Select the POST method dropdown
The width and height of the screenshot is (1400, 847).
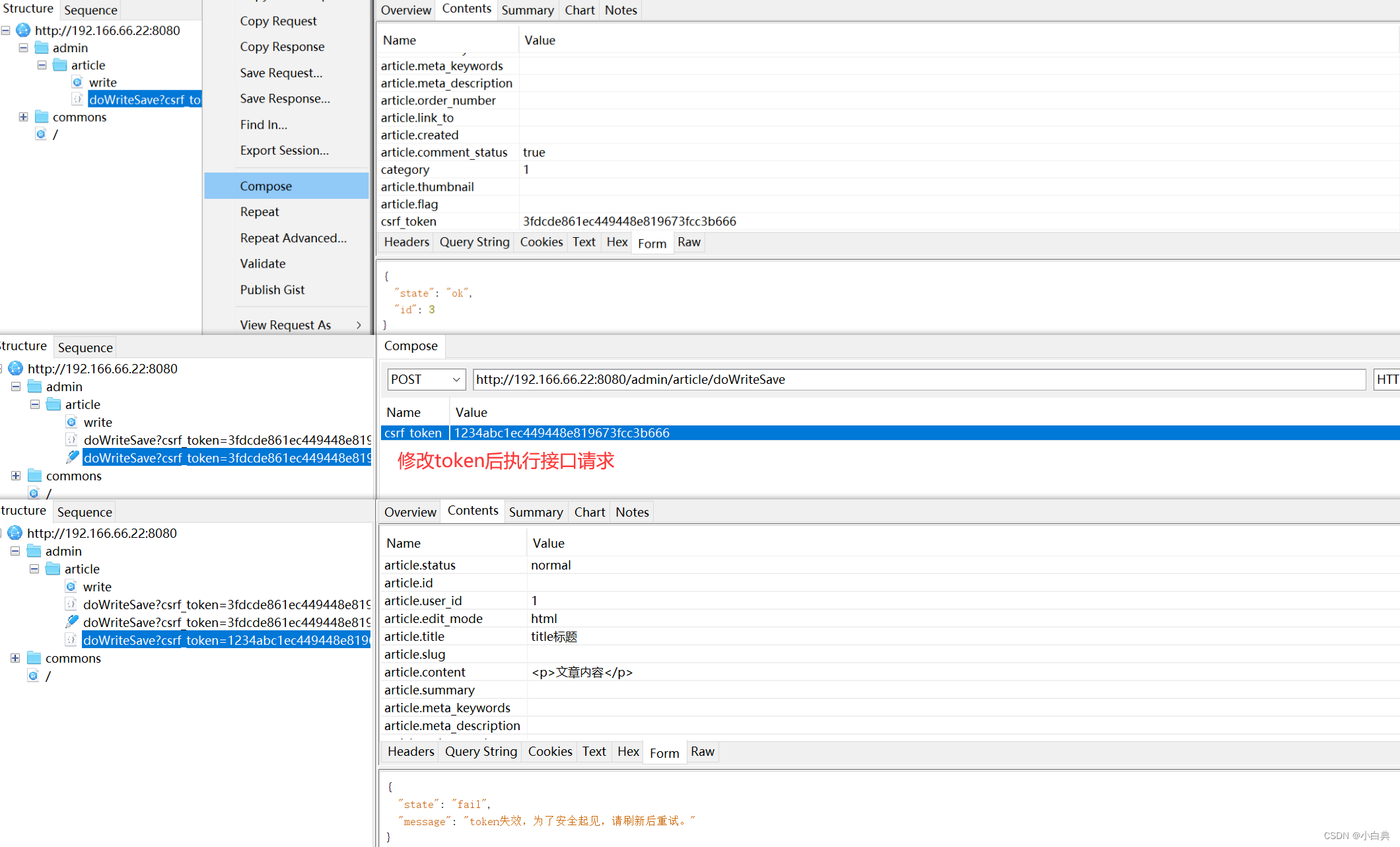point(423,379)
